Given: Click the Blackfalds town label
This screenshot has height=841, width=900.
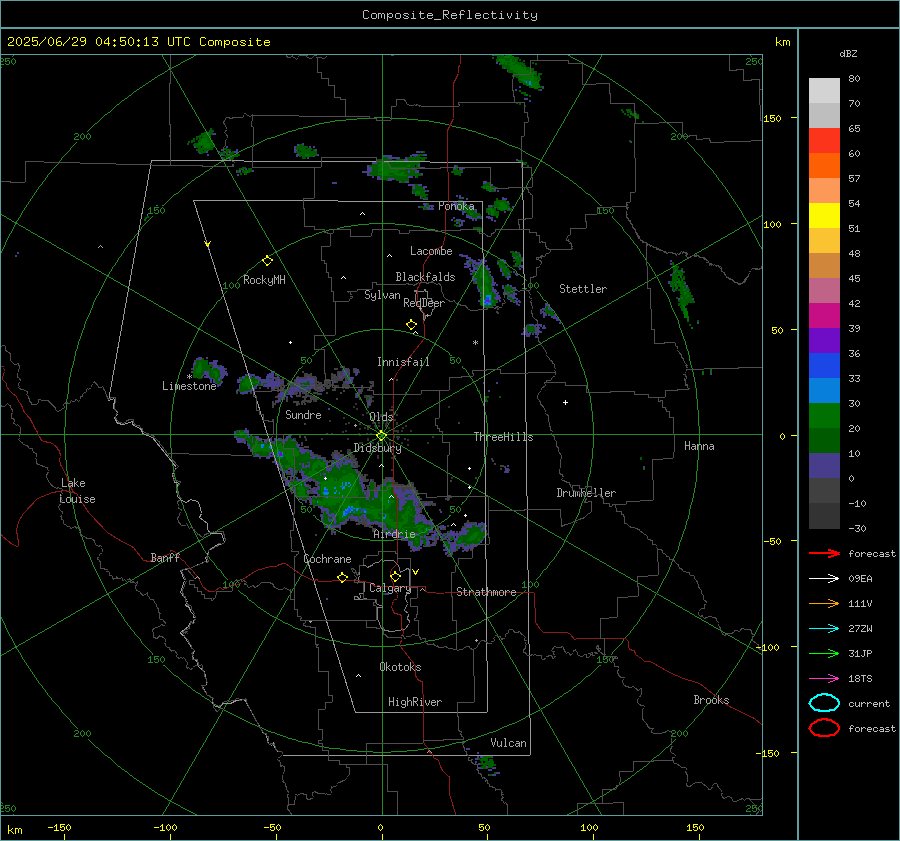Looking at the screenshot, I should (x=425, y=277).
